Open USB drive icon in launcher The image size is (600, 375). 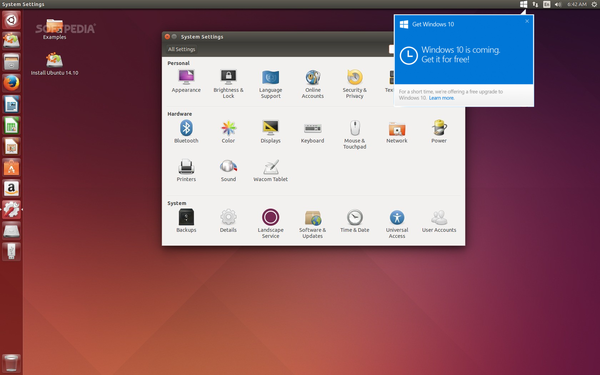[11, 251]
